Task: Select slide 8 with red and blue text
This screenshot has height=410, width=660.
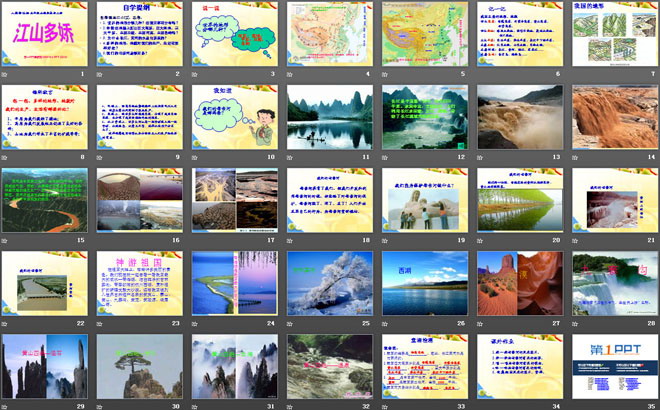Action: [x=45, y=117]
